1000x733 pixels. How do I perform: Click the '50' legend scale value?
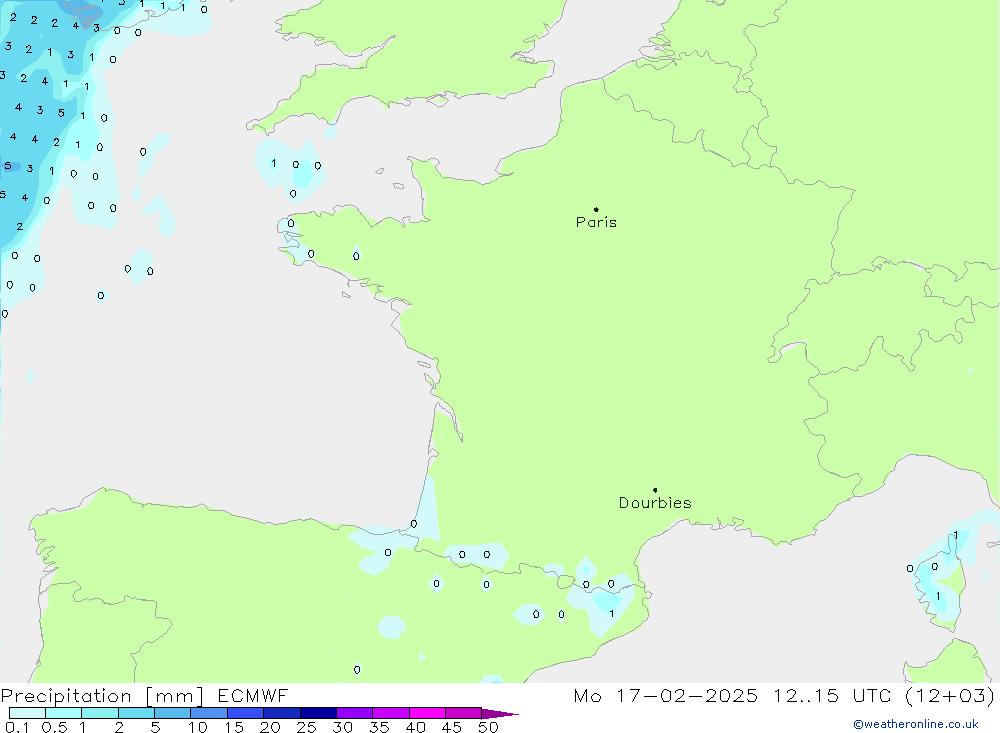(x=488, y=727)
